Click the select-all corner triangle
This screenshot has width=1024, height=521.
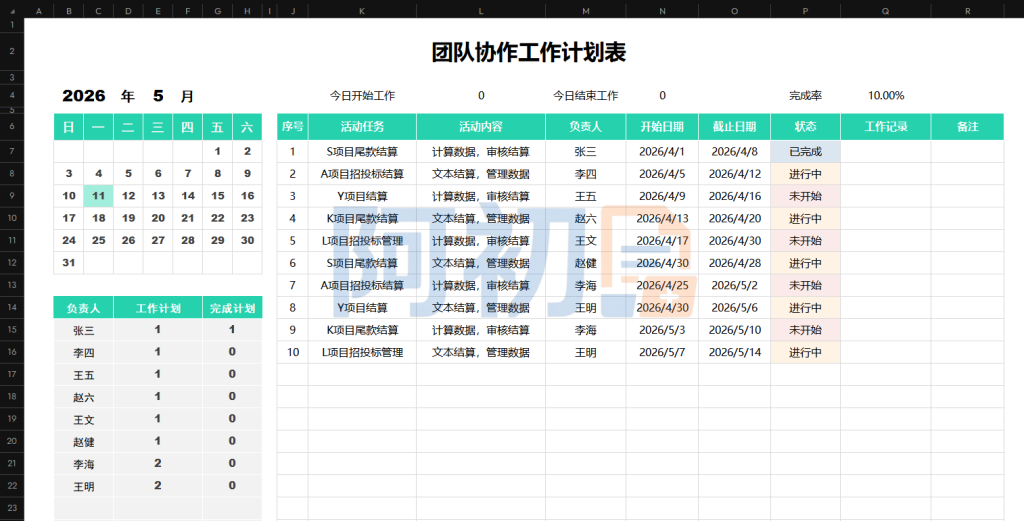[x=12, y=10]
